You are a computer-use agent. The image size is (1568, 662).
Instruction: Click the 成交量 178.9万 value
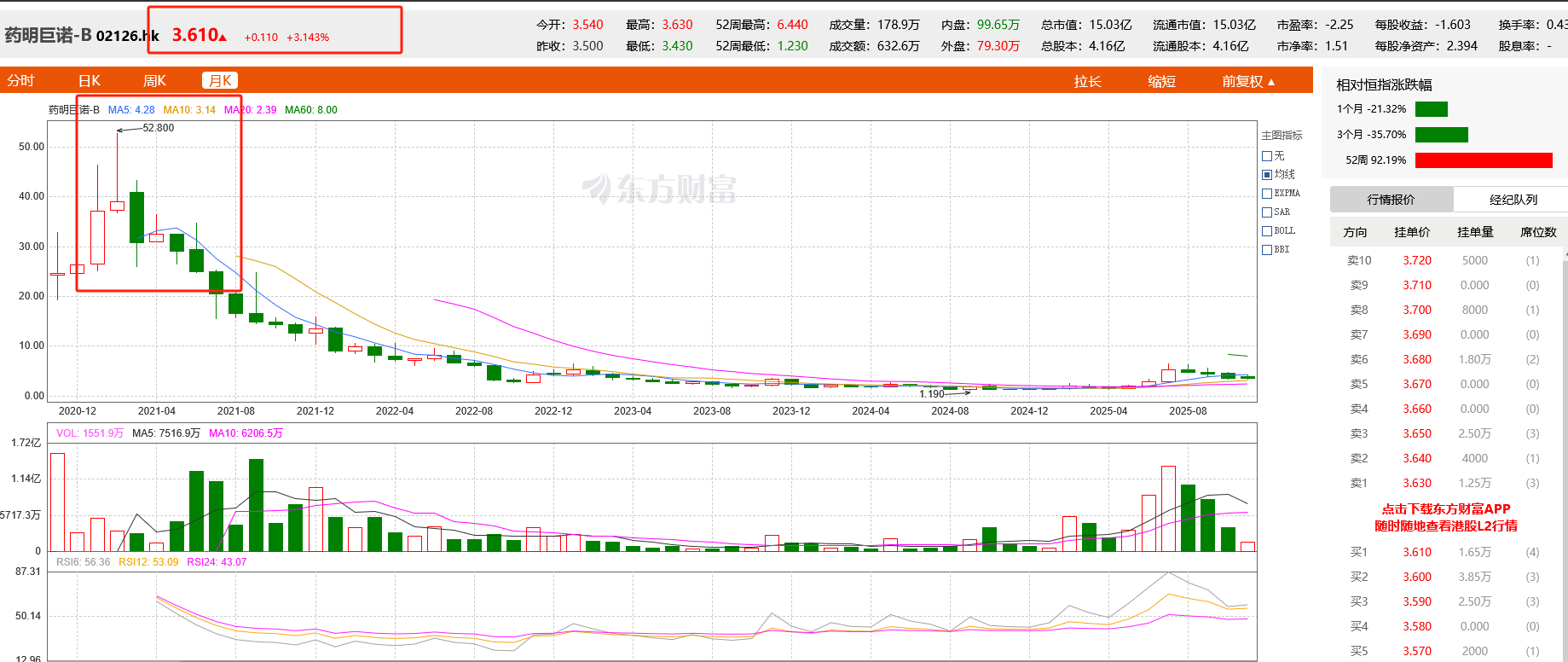(899, 25)
